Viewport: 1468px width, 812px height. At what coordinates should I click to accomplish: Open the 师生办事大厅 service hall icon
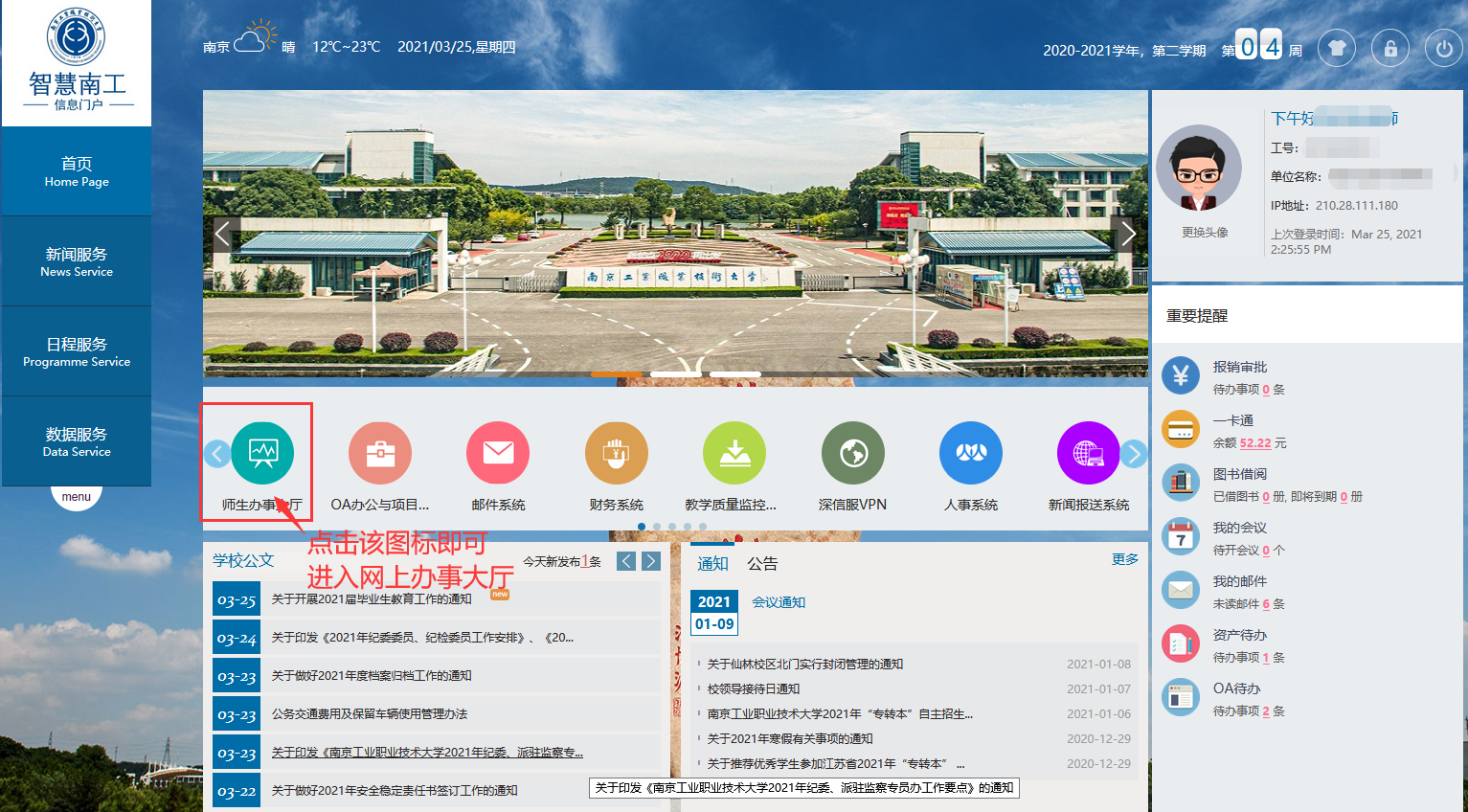(262, 453)
